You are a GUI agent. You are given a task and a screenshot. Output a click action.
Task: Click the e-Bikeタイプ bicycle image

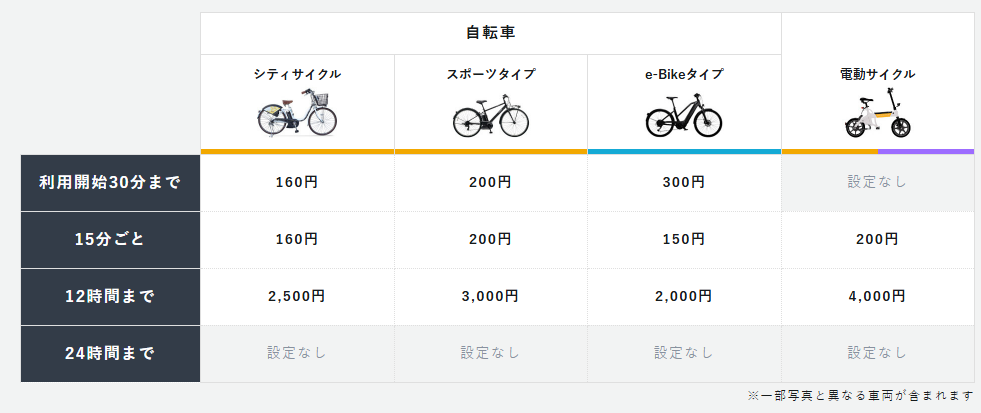click(x=684, y=116)
